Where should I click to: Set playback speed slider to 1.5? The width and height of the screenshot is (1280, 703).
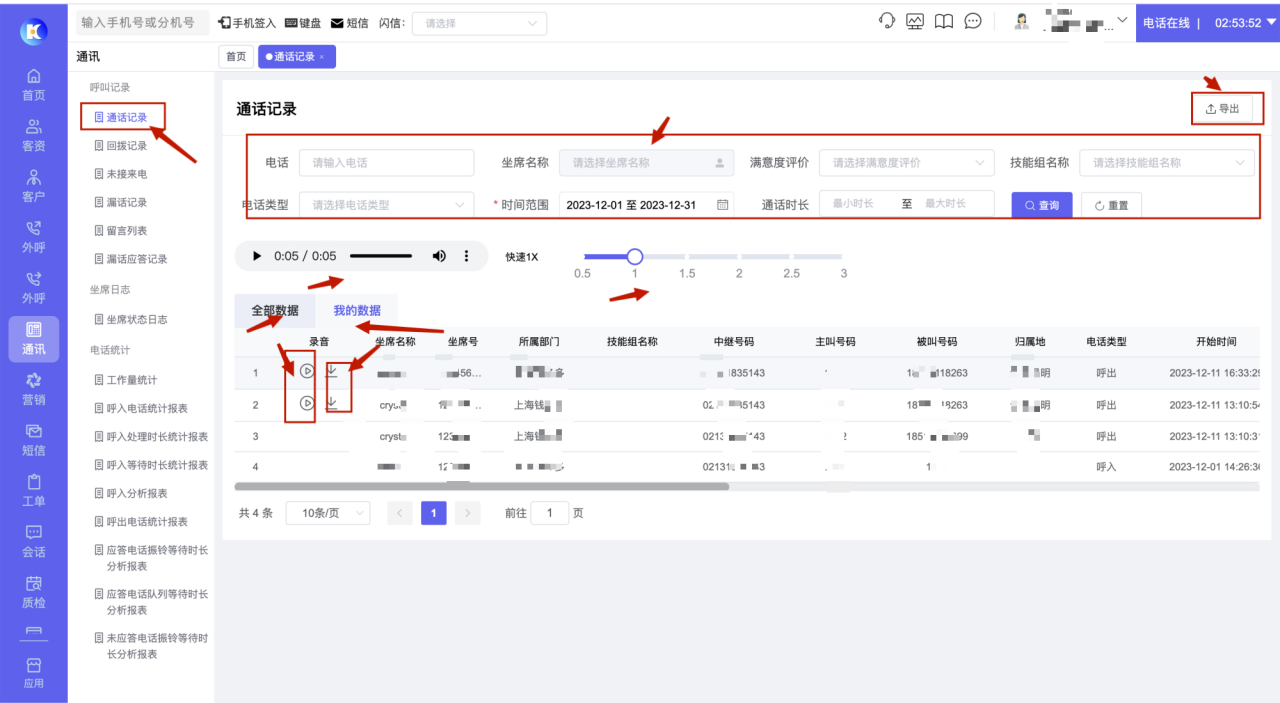pos(687,257)
